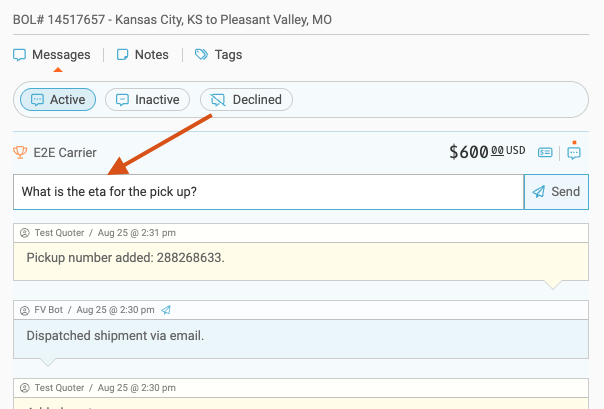Click the message text input field
This screenshot has height=409, width=604.
268,192
